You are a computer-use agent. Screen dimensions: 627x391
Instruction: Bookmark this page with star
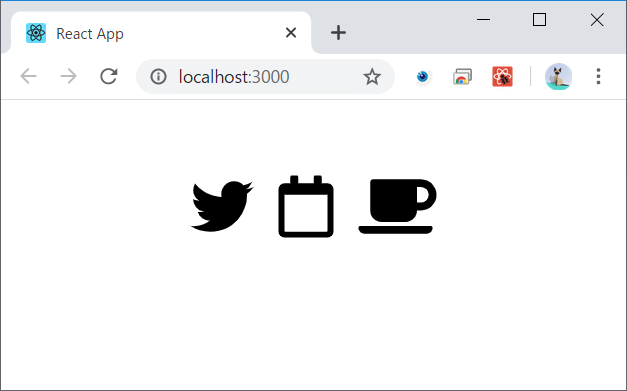point(372,76)
